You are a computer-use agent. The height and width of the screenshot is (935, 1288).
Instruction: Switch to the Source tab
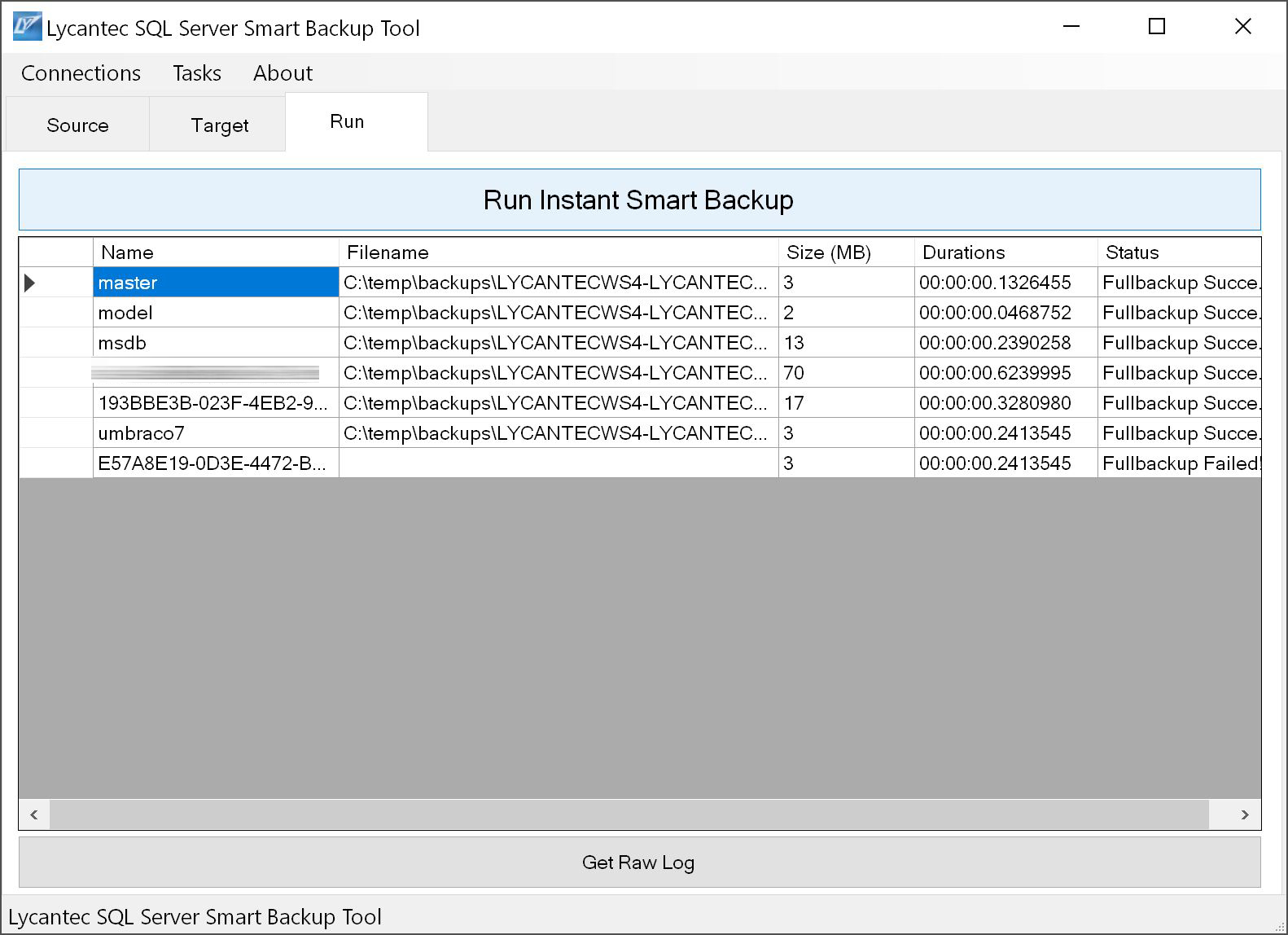[77, 125]
